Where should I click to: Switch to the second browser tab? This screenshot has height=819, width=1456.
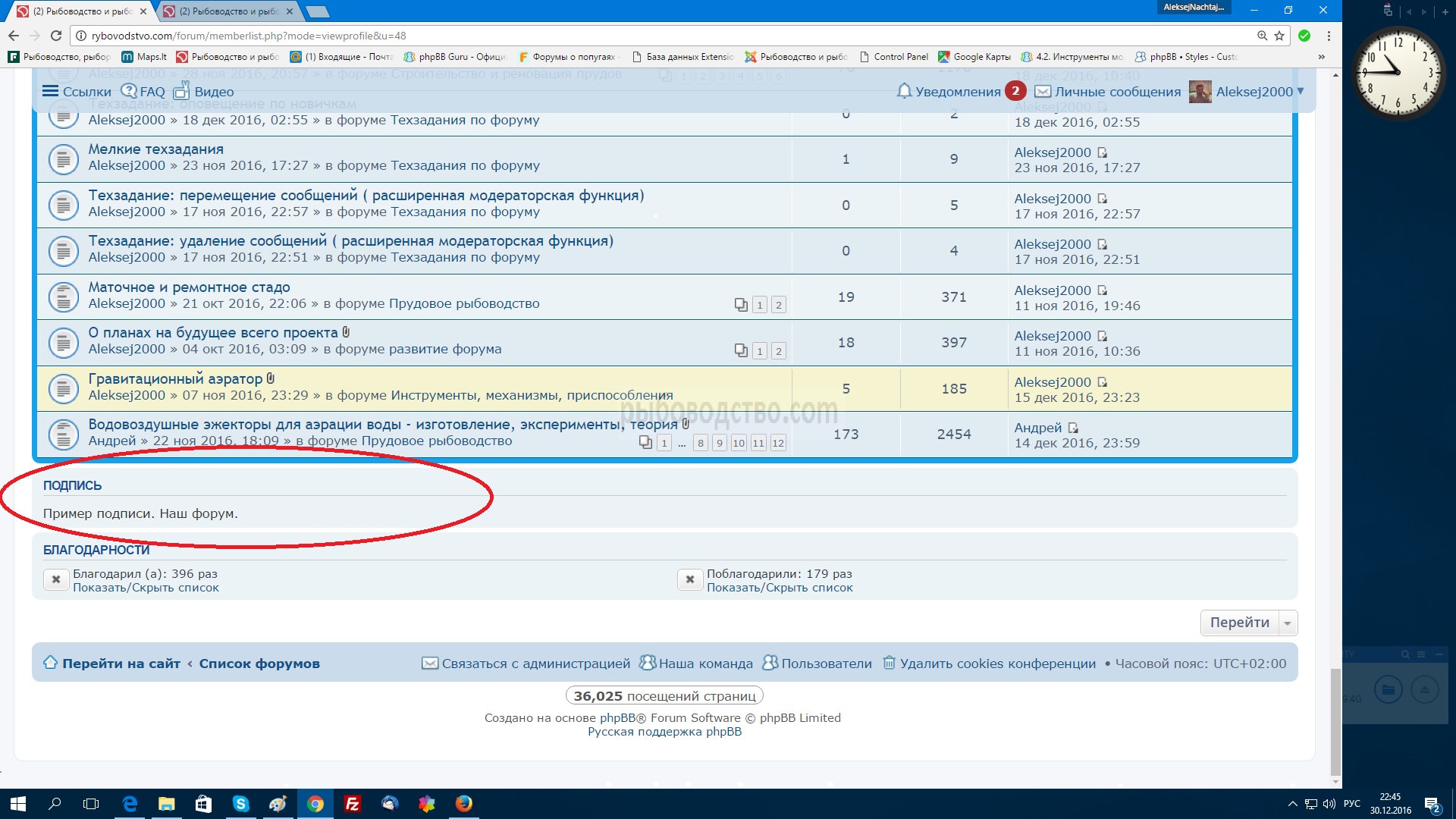(227, 11)
